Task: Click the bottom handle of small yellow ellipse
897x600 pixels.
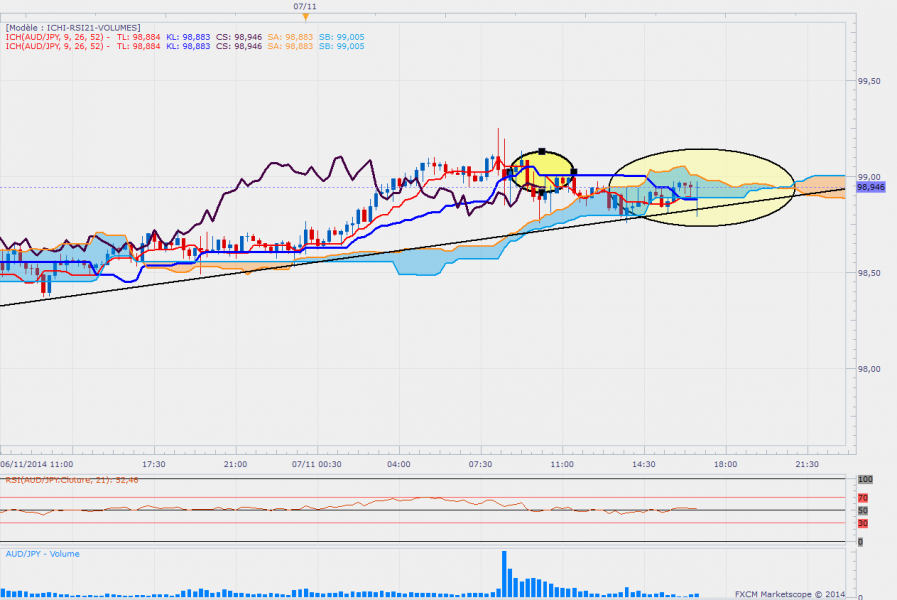Action: point(541,192)
